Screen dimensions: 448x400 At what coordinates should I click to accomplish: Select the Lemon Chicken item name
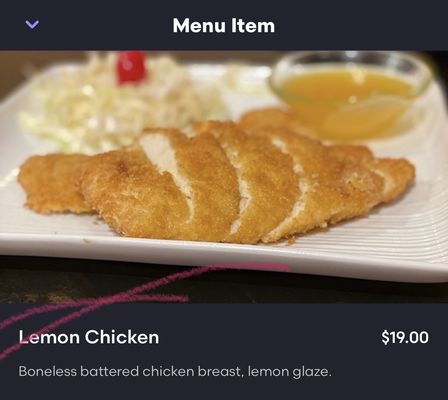[89, 337]
